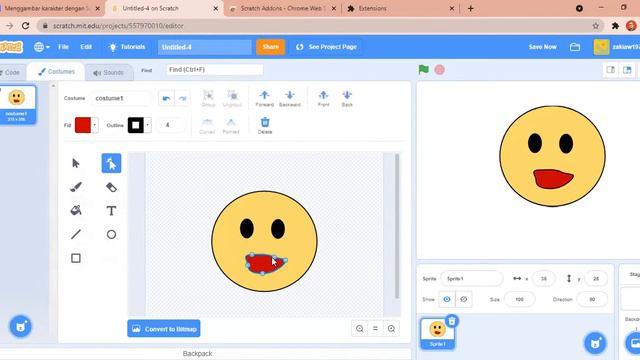
Task: Select the Rectangle tool
Action: tap(76, 258)
